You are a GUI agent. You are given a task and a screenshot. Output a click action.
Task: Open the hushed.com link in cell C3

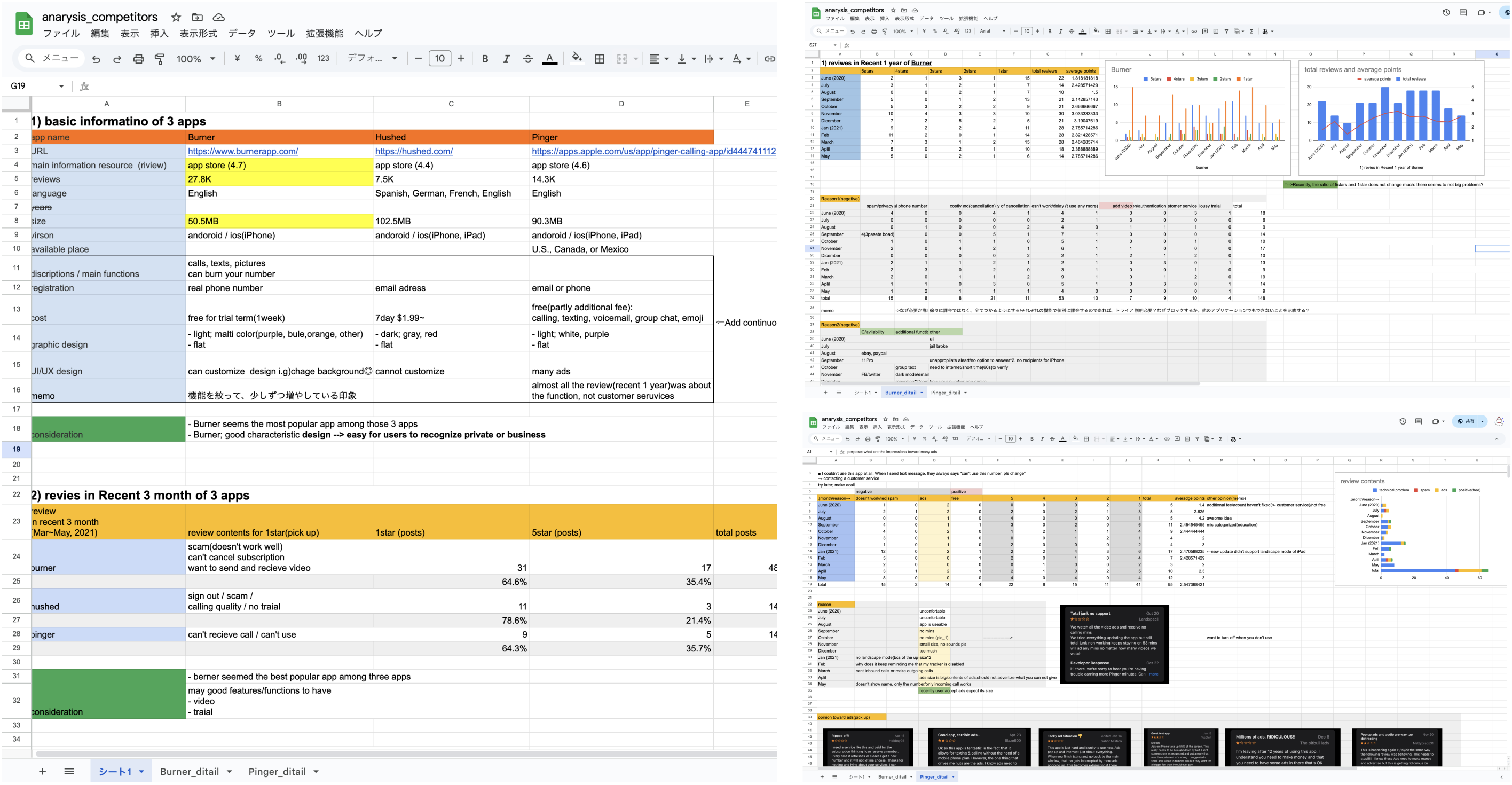(414, 152)
